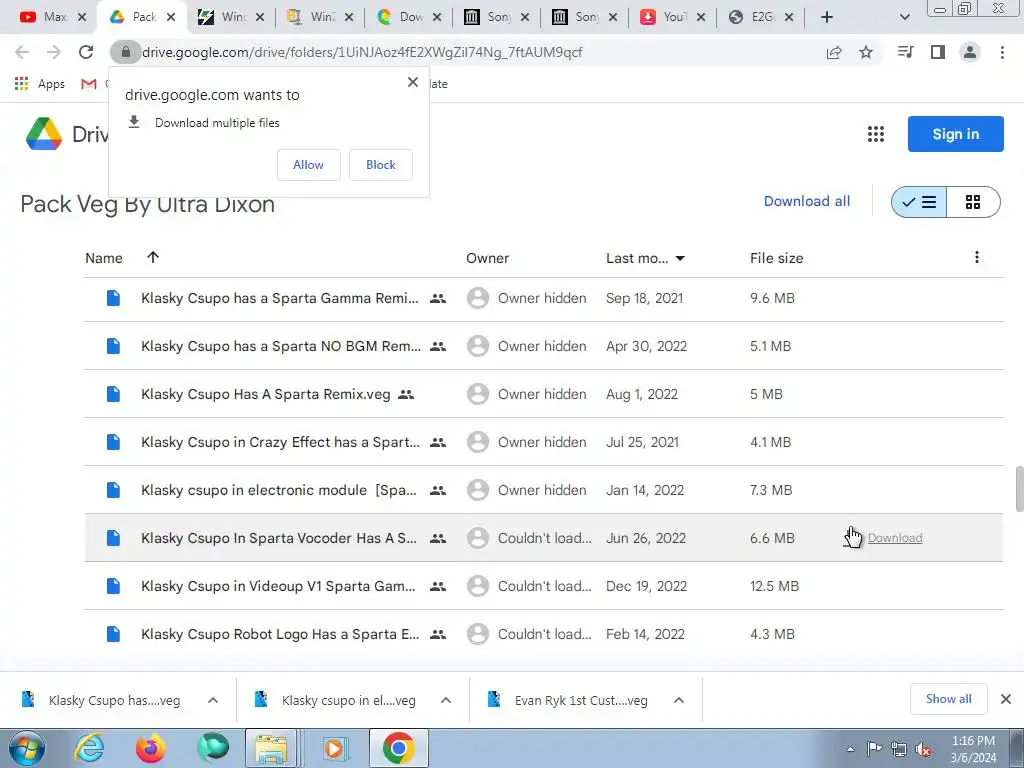This screenshot has width=1024, height=768.
Task: Switch to the first Win tab
Action: click(231, 17)
